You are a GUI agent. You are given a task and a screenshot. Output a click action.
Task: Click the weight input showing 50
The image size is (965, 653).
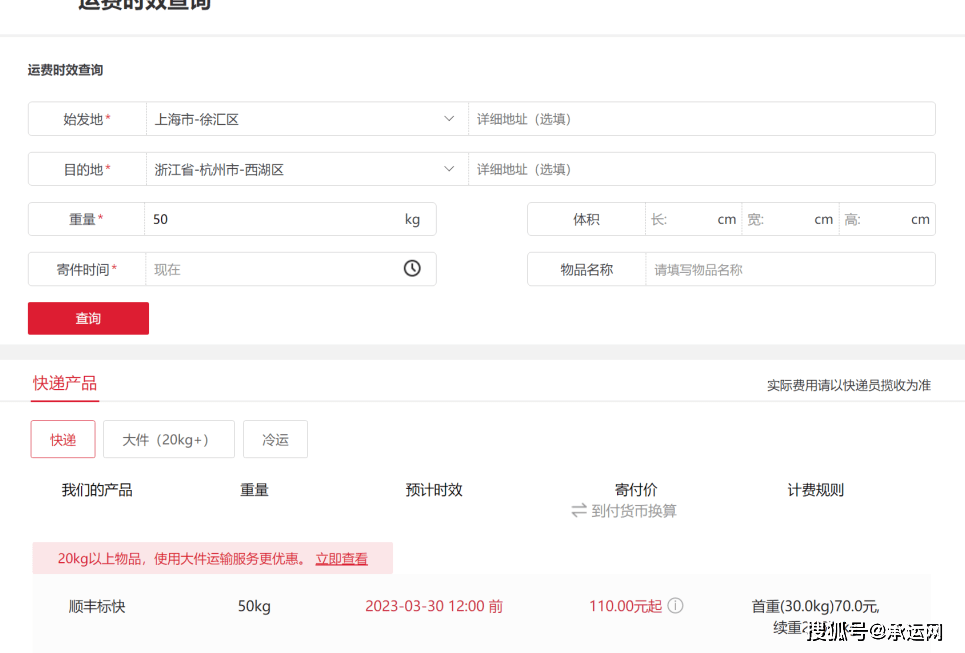point(270,219)
